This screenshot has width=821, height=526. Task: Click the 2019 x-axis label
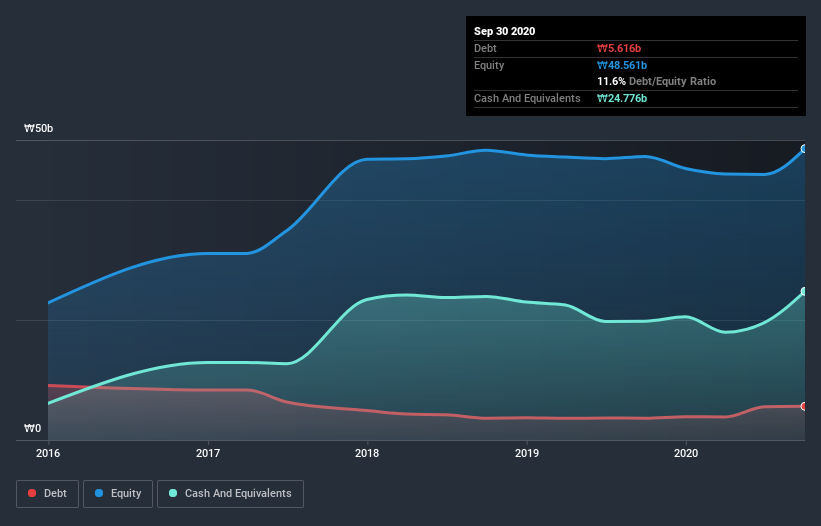point(527,453)
